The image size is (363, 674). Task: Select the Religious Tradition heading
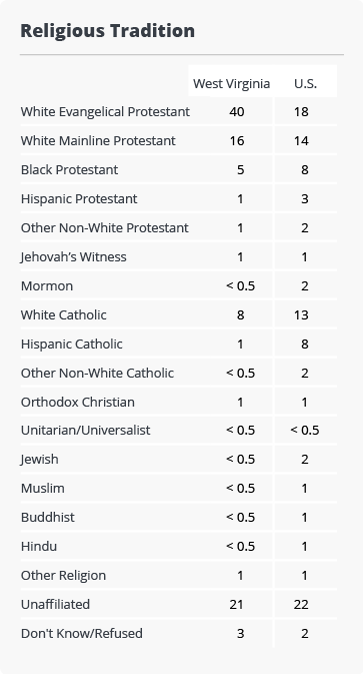point(108,31)
